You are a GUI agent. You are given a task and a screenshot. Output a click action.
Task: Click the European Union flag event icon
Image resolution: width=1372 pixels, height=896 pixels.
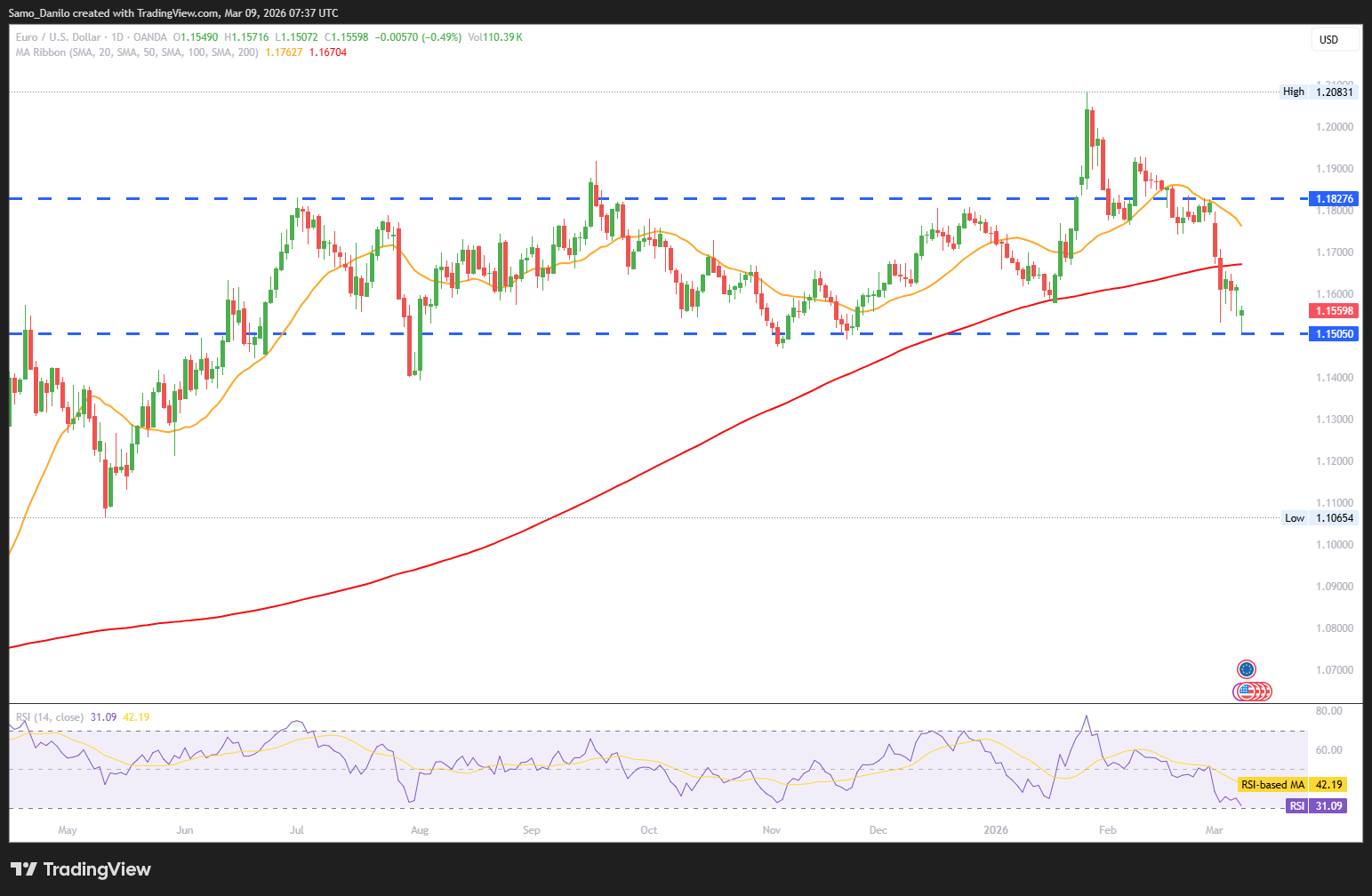click(1246, 669)
